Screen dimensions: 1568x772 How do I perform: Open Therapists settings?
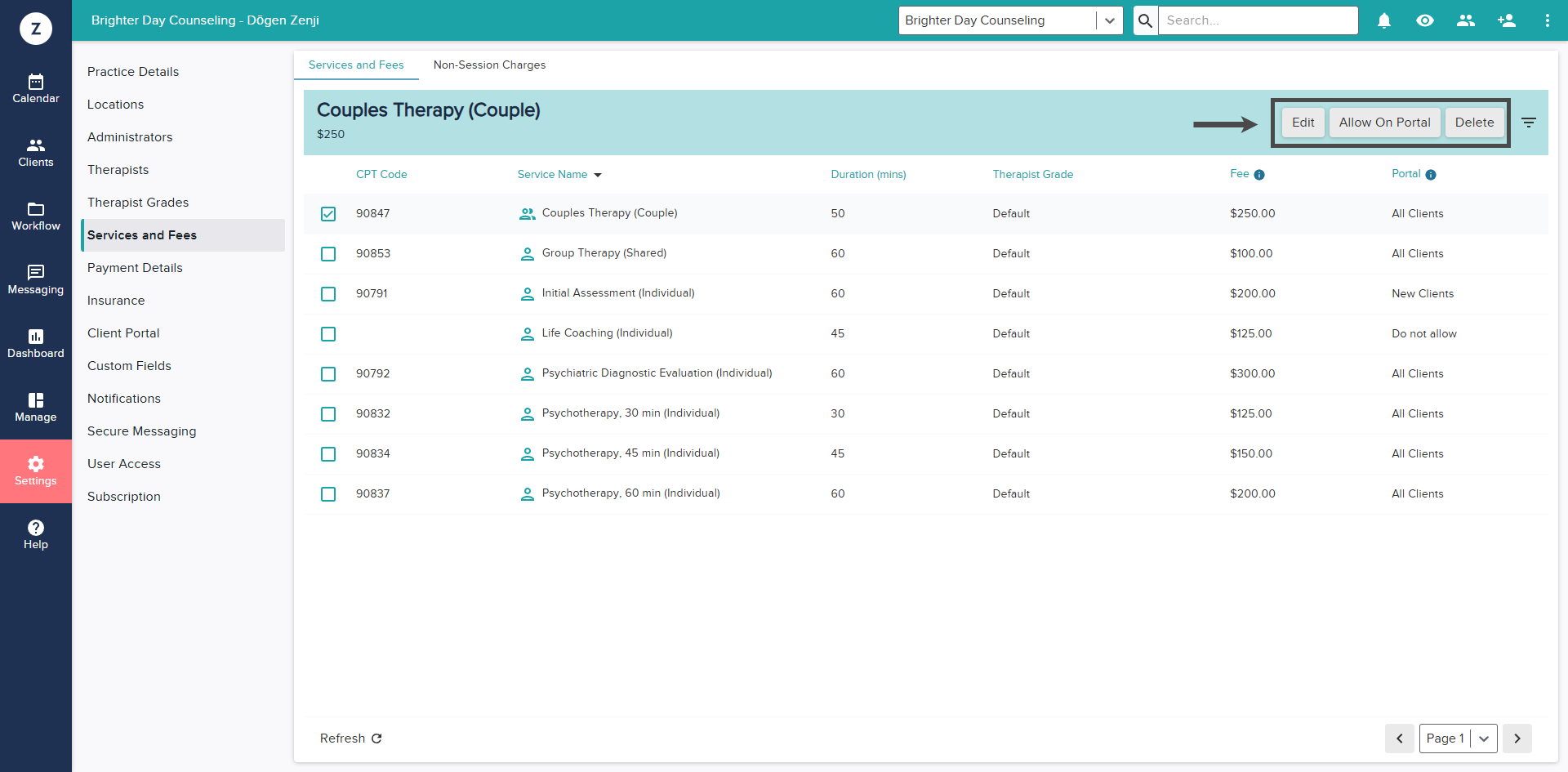(x=118, y=170)
